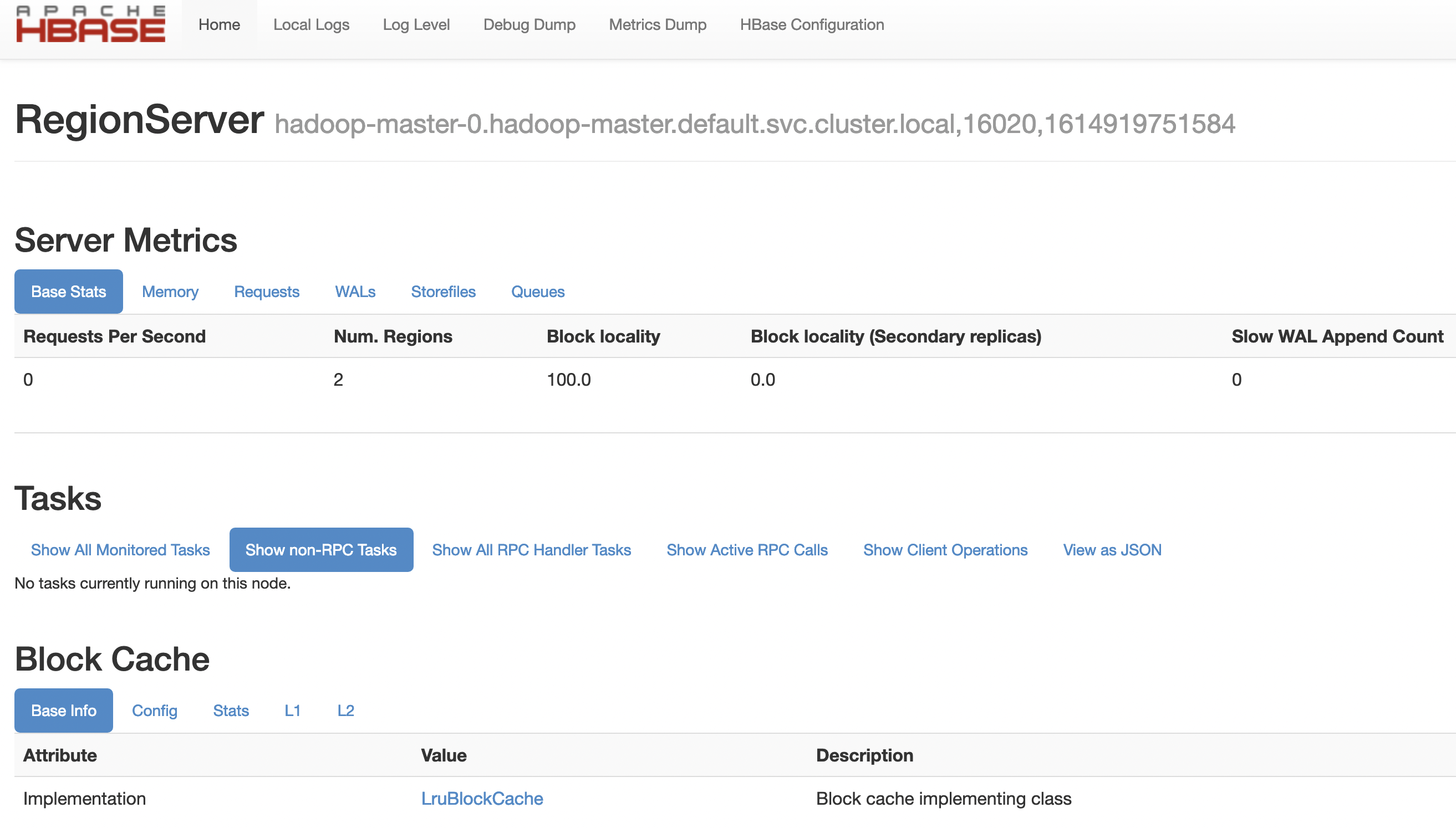Image resolution: width=1456 pixels, height=828 pixels.
Task: Open the Home nav item
Action: [x=219, y=25]
